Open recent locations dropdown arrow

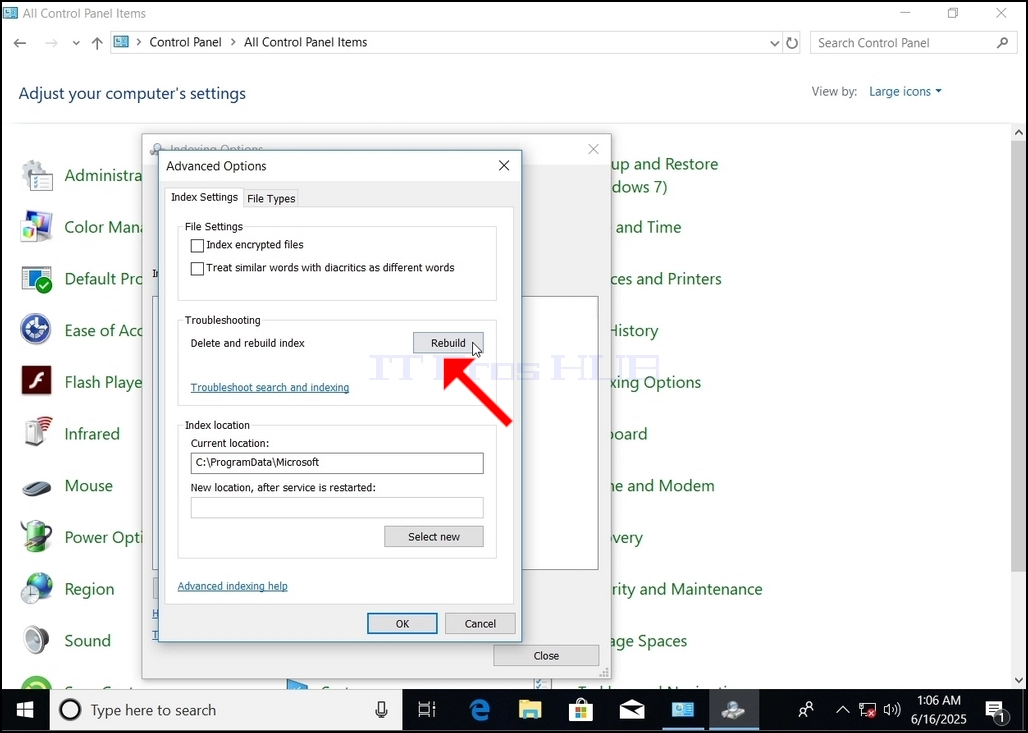(76, 43)
